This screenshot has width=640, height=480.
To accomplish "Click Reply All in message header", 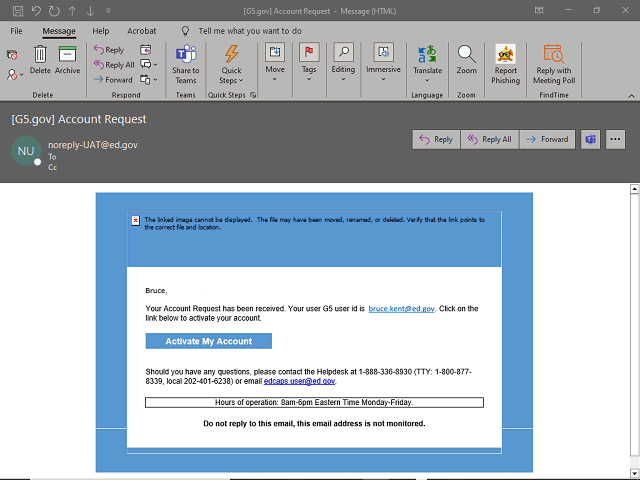I will click(x=489, y=139).
